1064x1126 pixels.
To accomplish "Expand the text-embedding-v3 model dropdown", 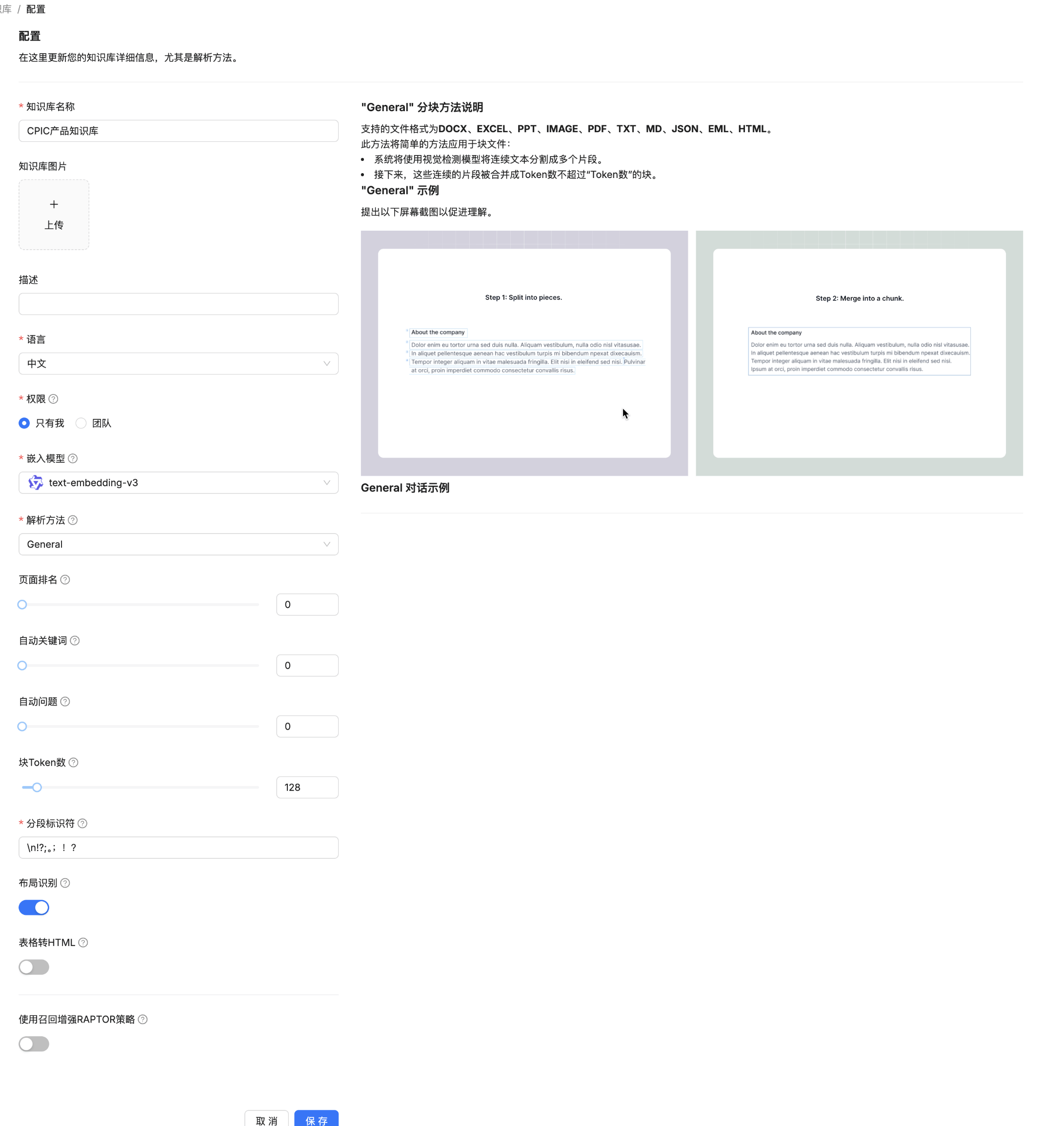I will (x=178, y=482).
